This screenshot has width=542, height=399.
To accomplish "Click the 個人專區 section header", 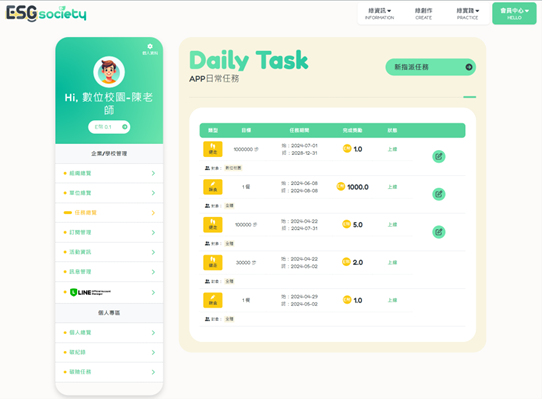I will point(109,313).
